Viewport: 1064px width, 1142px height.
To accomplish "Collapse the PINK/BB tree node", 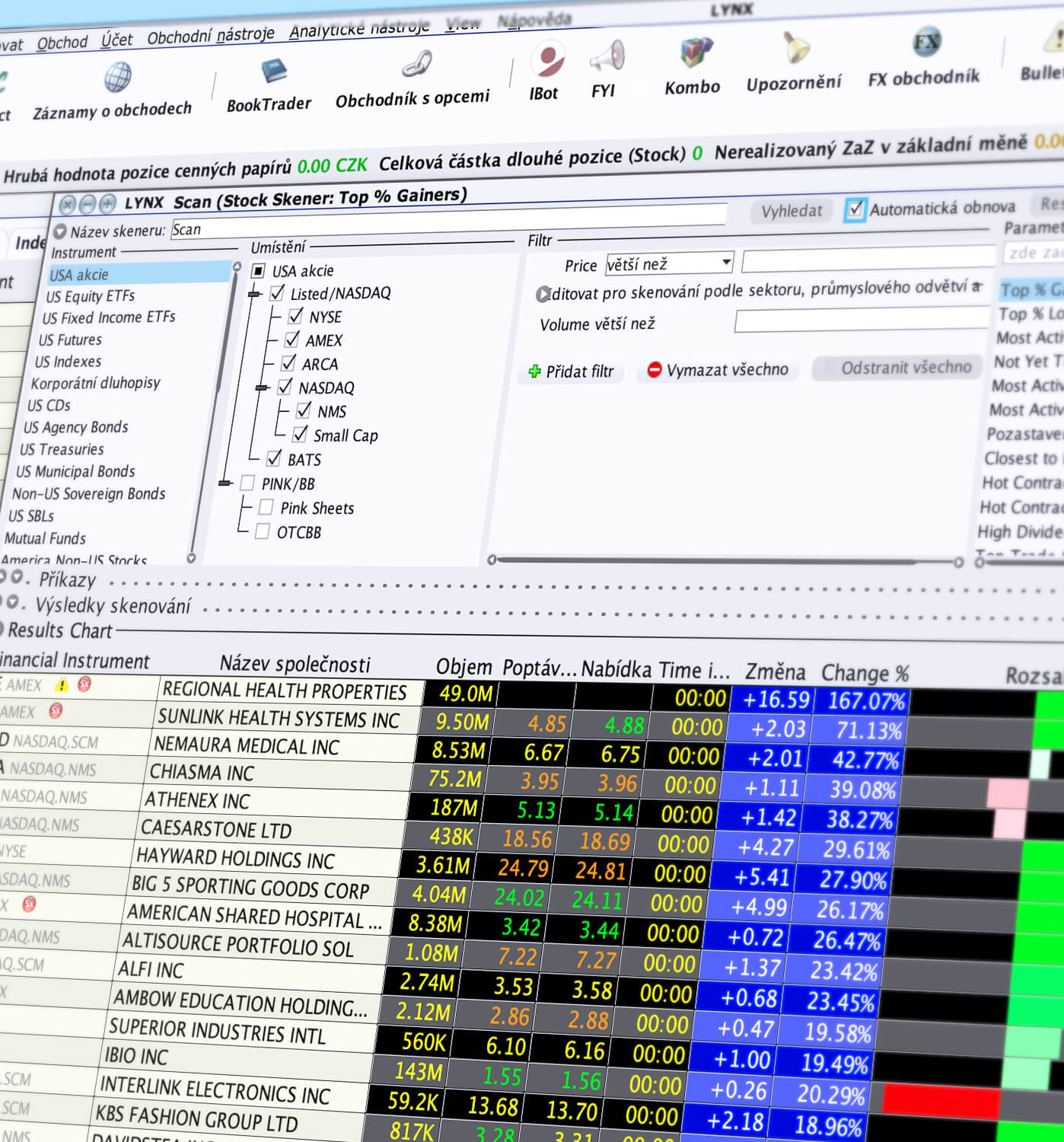I will tap(225, 483).
